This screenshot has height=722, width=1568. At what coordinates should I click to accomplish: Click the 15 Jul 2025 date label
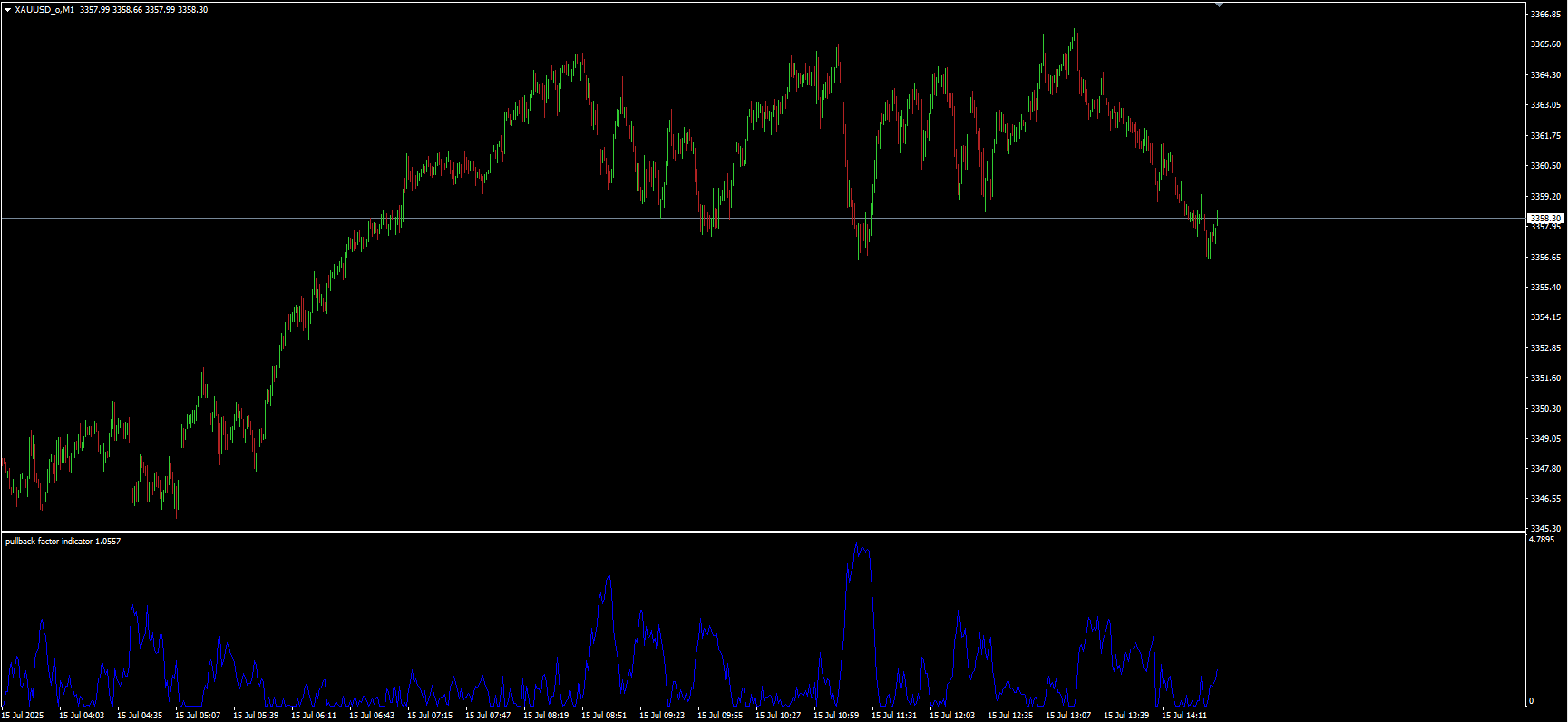click(x=23, y=716)
